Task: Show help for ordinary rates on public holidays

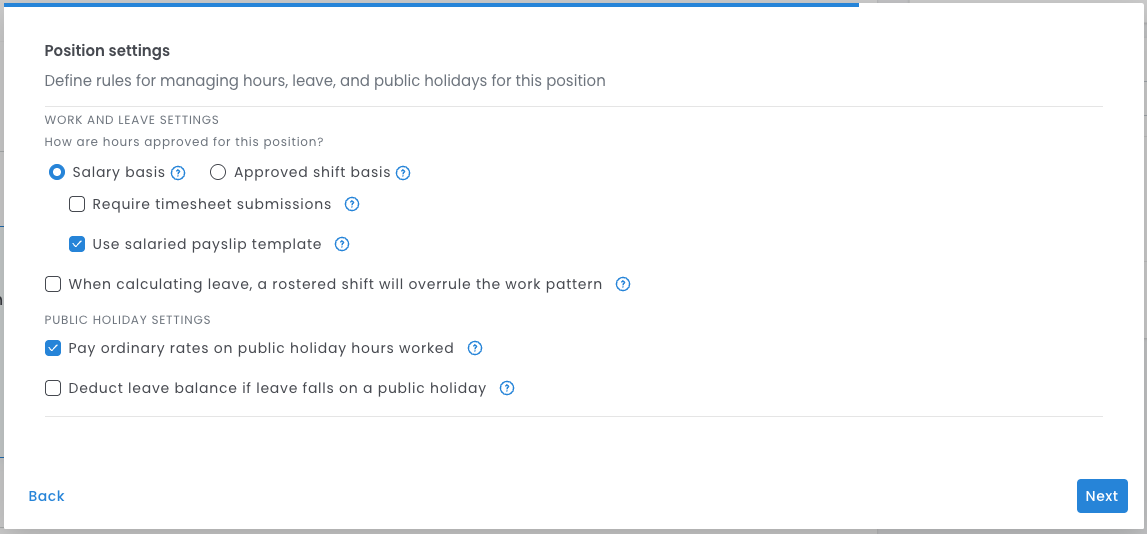Action: [475, 349]
